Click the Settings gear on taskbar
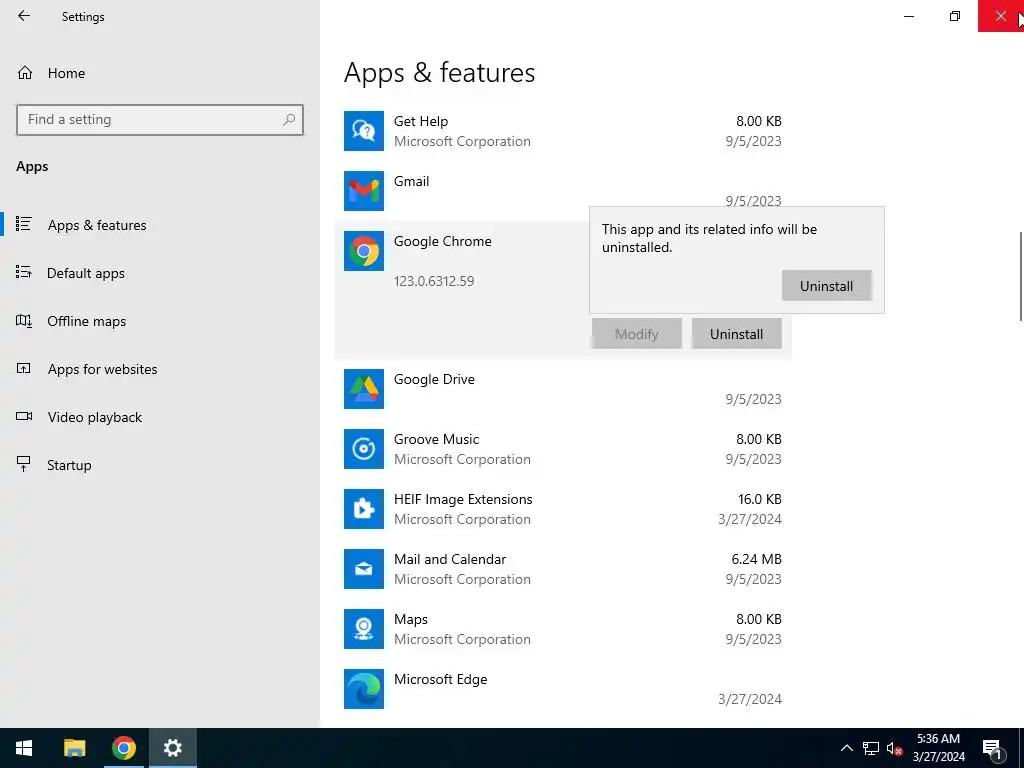Screen dimensions: 1024x768 [x=173, y=748]
